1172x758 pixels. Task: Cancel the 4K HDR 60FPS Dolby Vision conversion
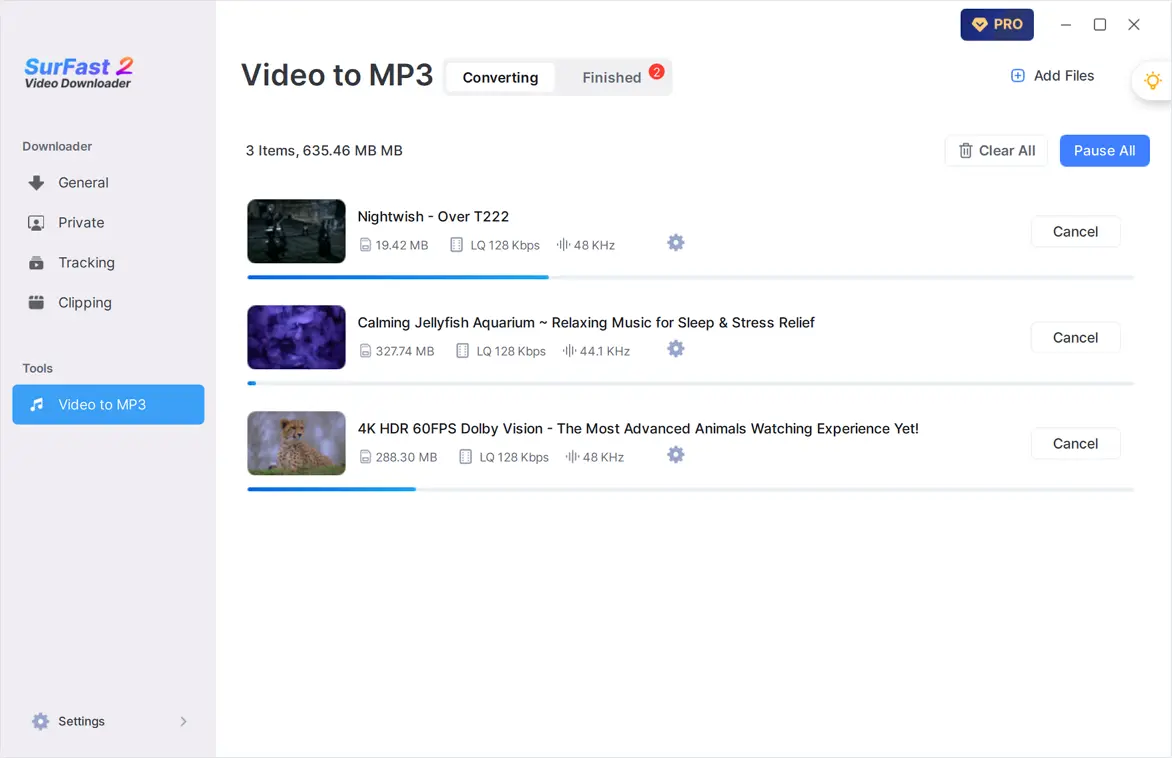pyautogui.click(x=1075, y=444)
